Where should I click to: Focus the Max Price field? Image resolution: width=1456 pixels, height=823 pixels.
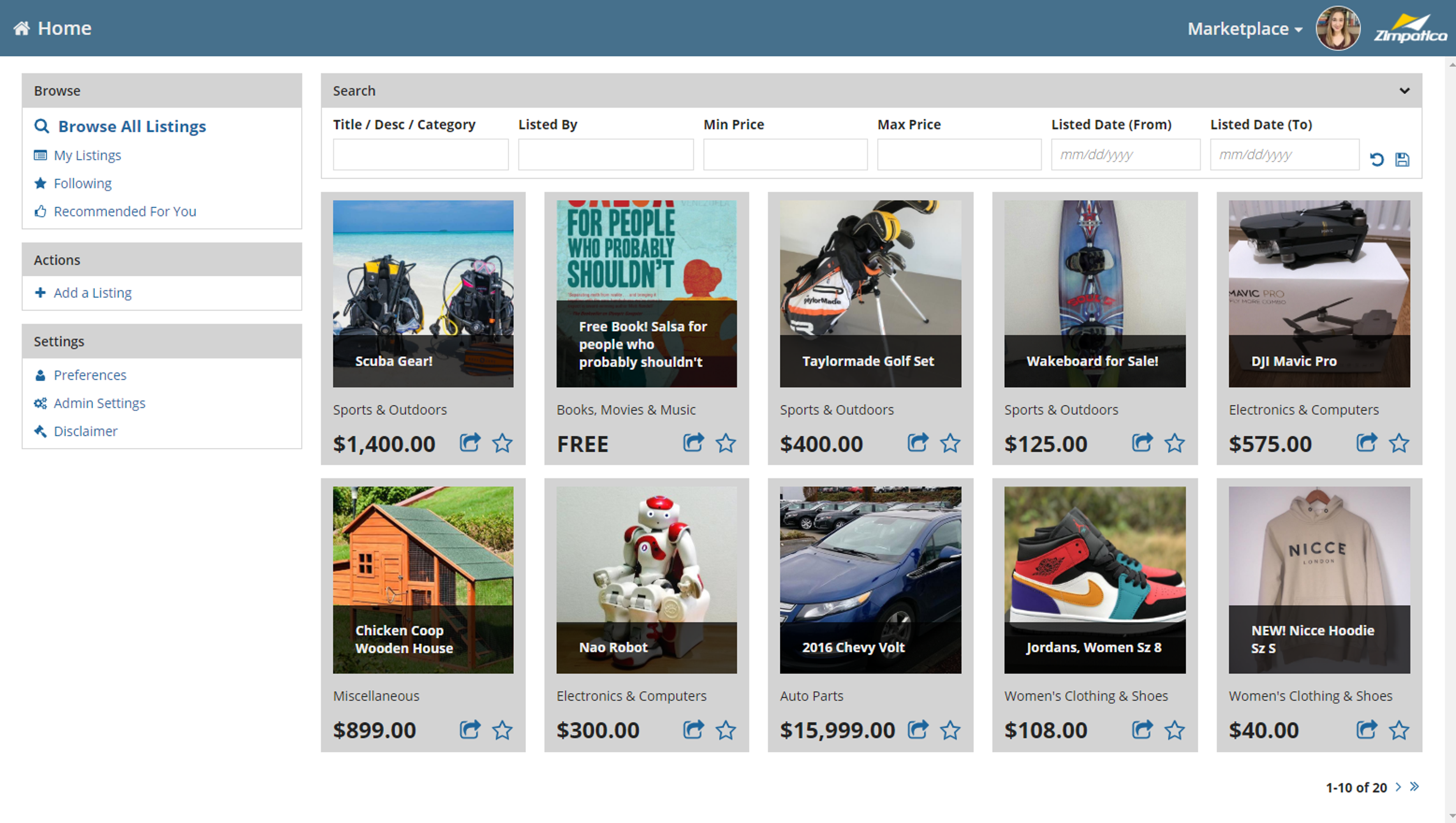tap(959, 154)
